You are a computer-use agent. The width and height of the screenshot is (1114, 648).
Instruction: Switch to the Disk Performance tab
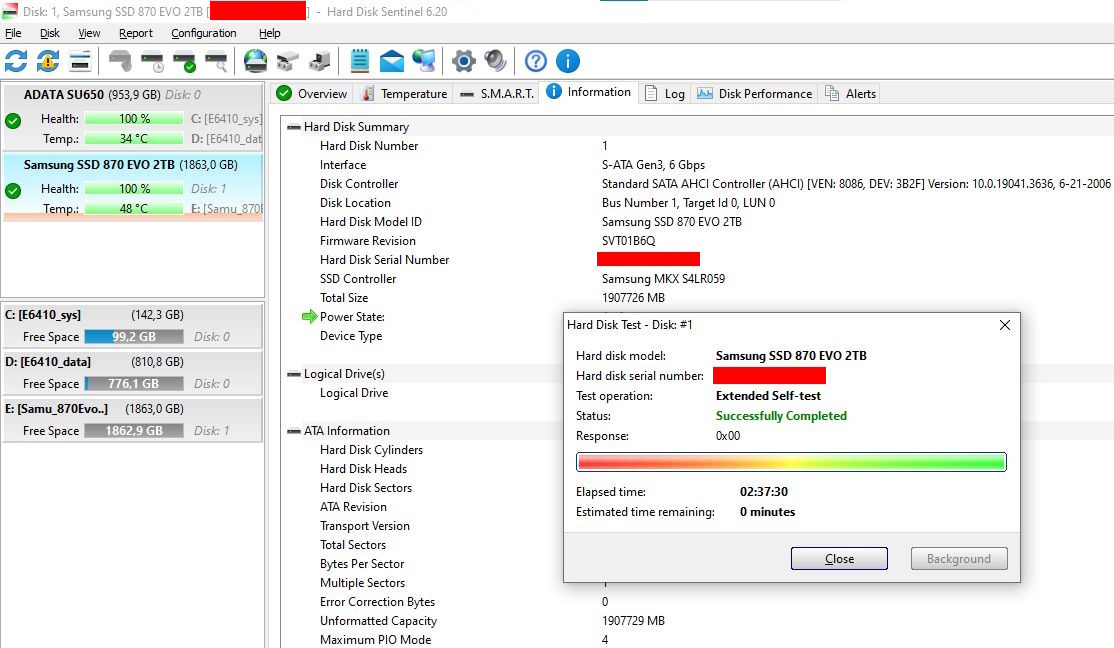tap(755, 93)
